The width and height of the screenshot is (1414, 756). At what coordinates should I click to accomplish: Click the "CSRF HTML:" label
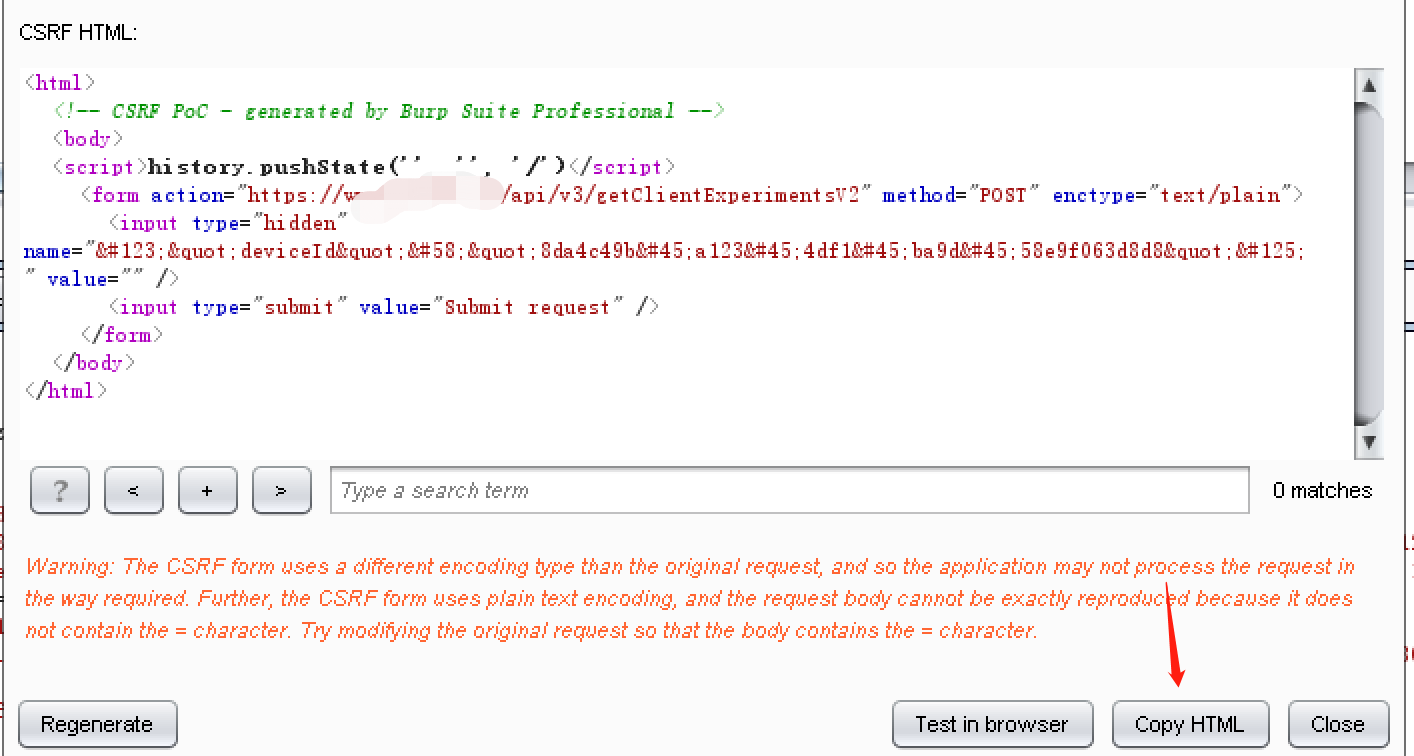pyautogui.click(x=78, y=32)
